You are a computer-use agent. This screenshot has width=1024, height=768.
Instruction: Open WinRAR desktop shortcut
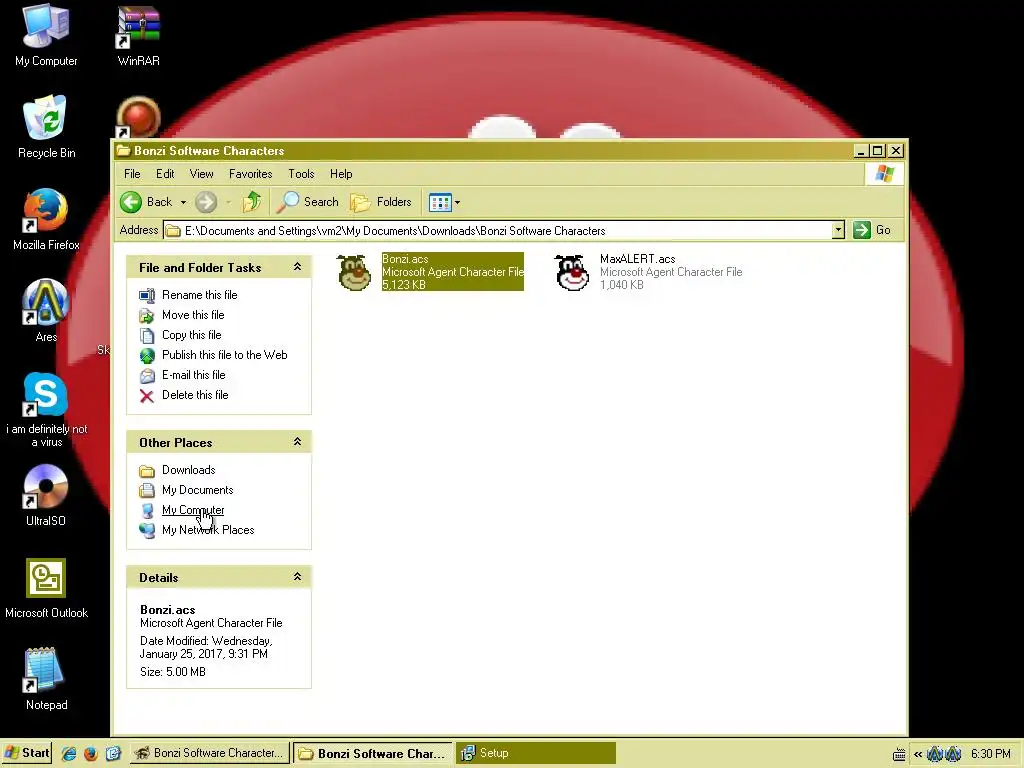click(138, 35)
